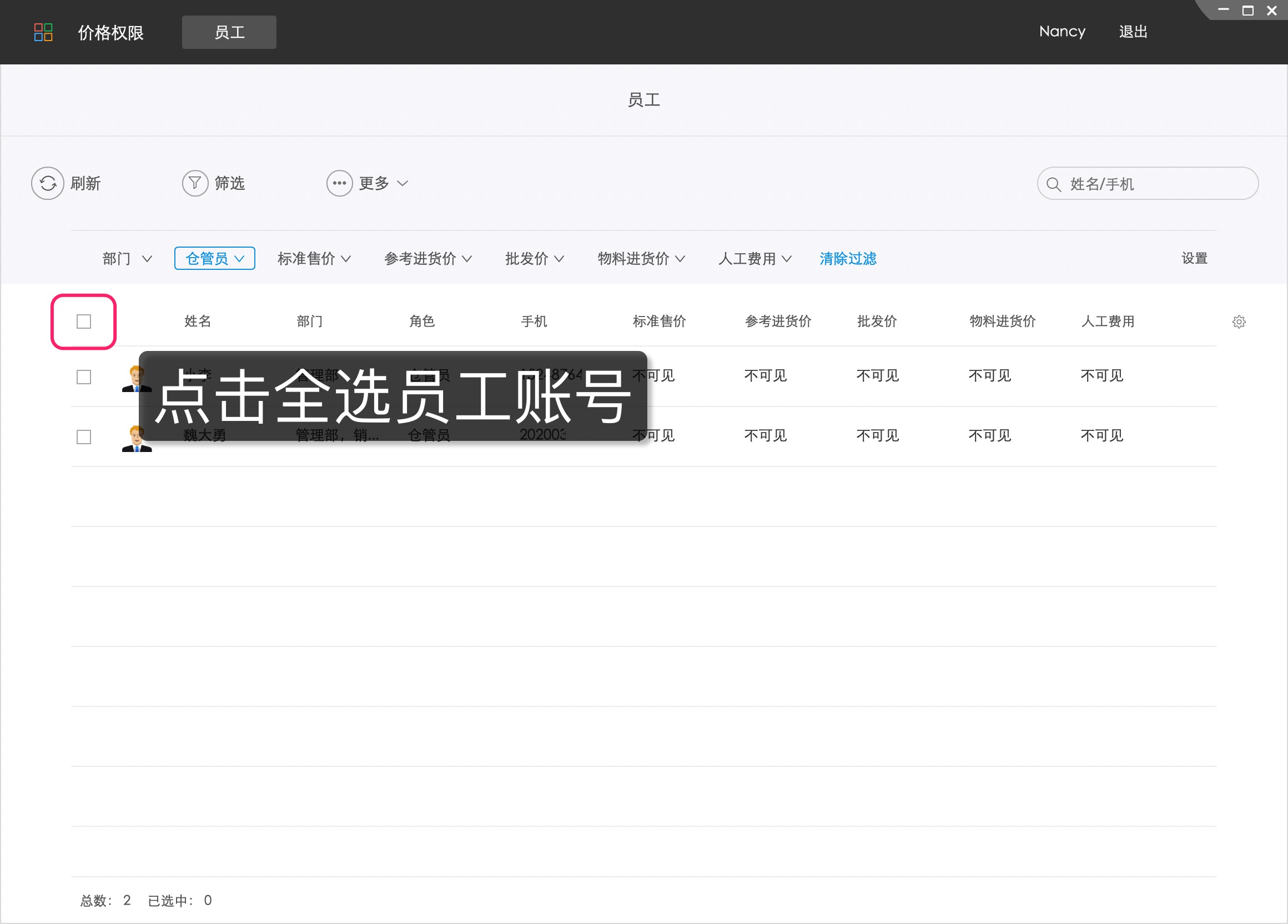Open the 仓管员 role filter dropdown
The height and width of the screenshot is (924, 1288).
click(214, 258)
